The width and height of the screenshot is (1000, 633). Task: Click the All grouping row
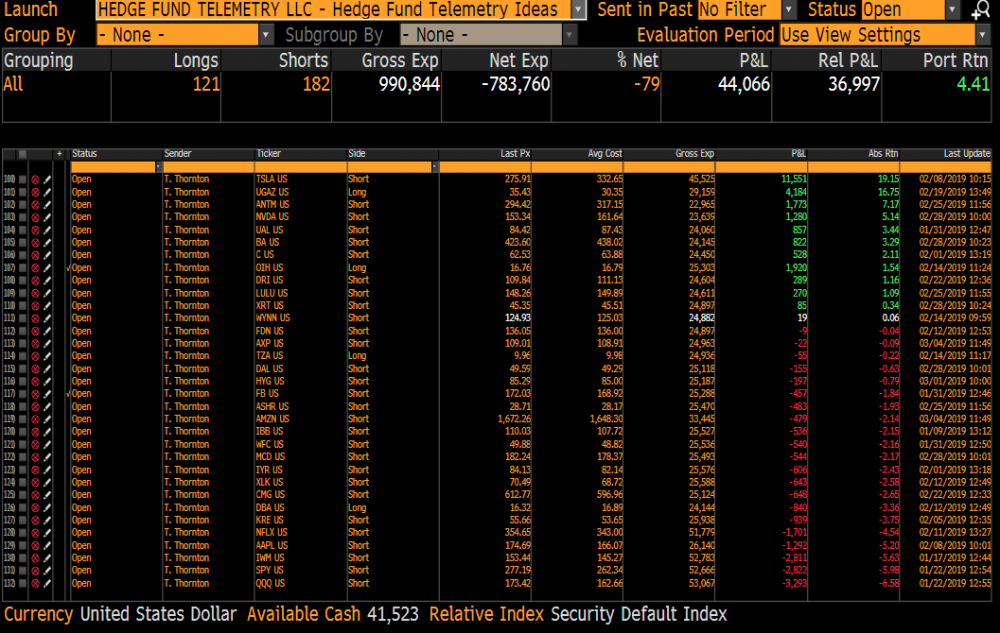pyautogui.click(x=496, y=85)
